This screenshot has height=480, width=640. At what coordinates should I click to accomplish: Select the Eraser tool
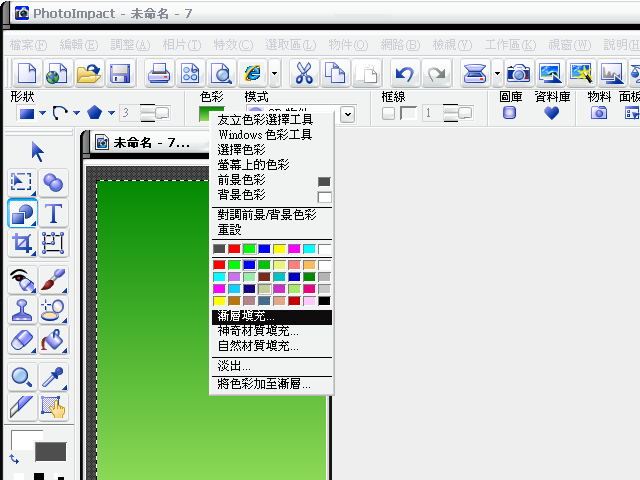[x=22, y=340]
